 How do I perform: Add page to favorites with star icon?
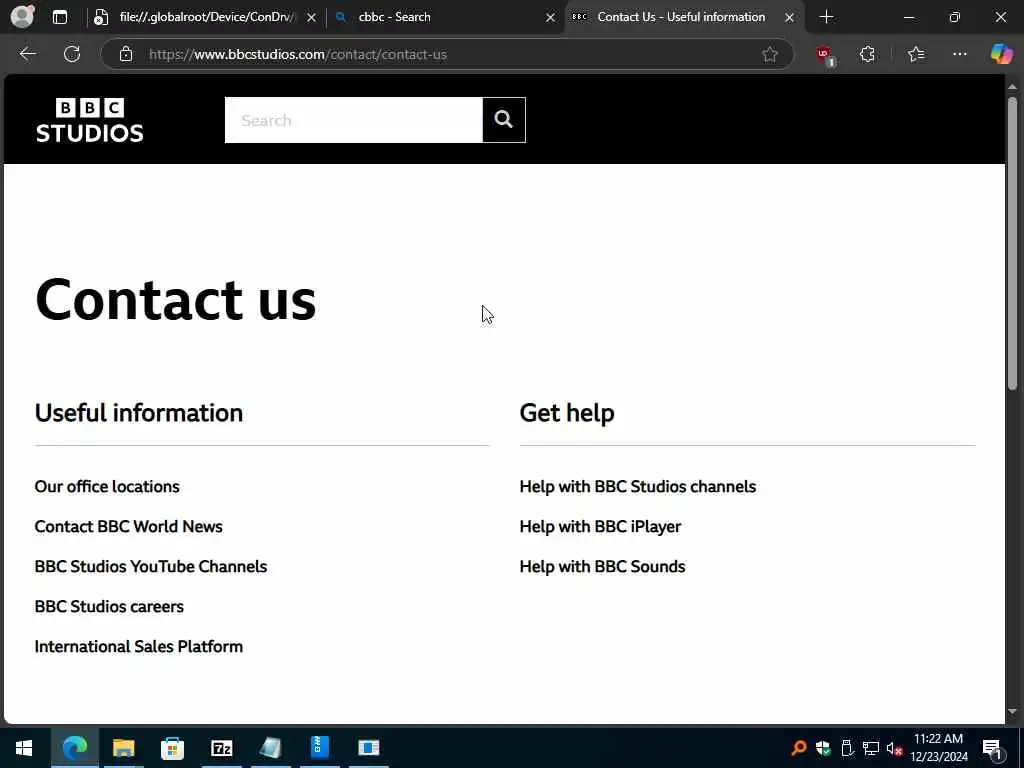(x=770, y=54)
